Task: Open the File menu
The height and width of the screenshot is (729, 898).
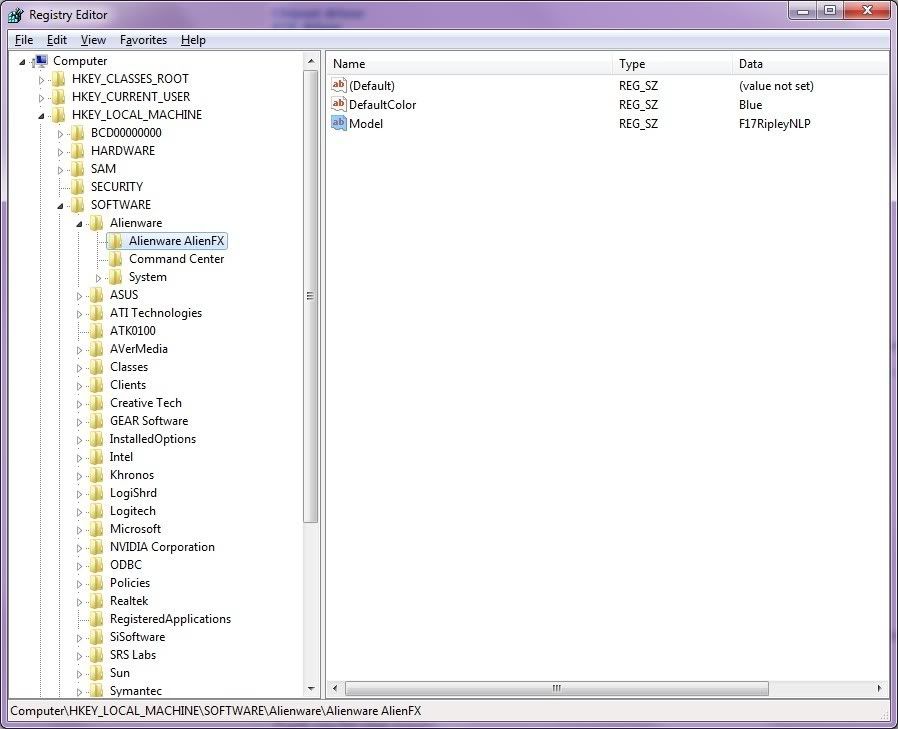Action: click(x=23, y=40)
